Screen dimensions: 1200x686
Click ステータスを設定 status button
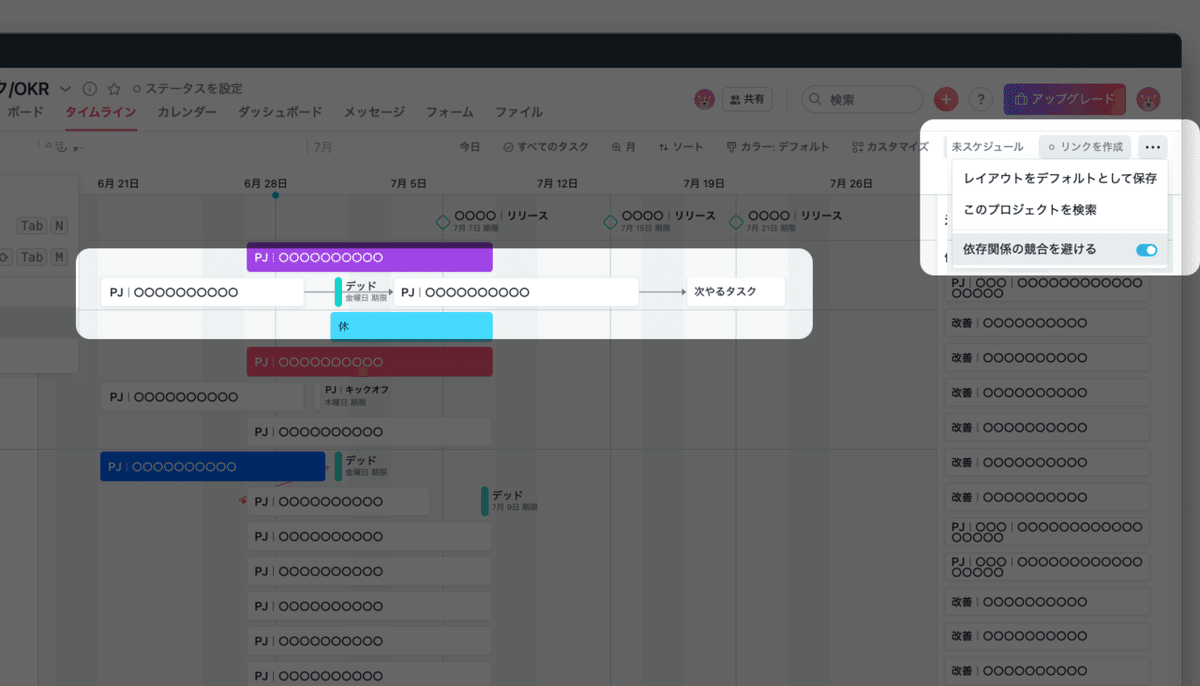pyautogui.click(x=187, y=88)
